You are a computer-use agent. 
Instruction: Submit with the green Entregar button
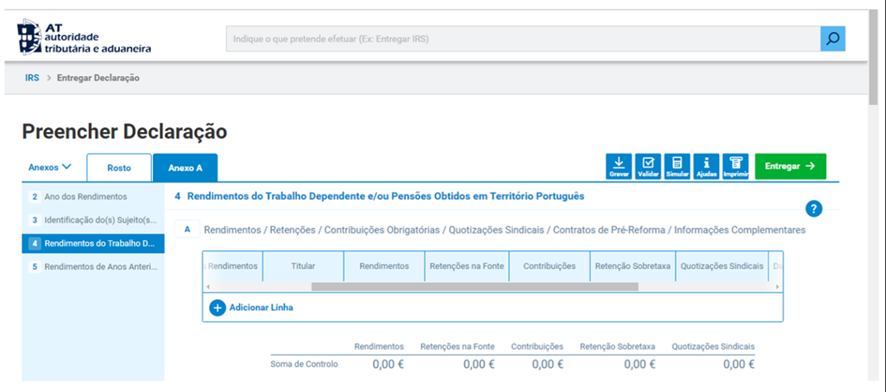tap(791, 167)
